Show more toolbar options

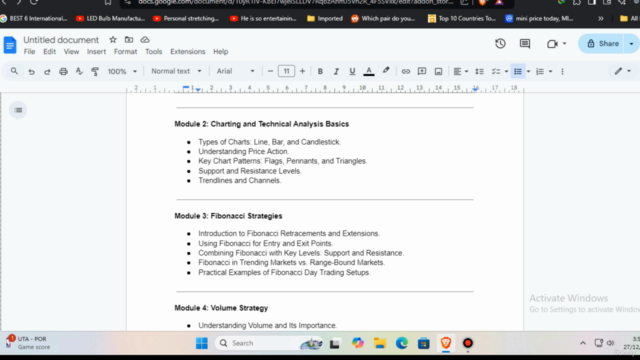coord(562,71)
